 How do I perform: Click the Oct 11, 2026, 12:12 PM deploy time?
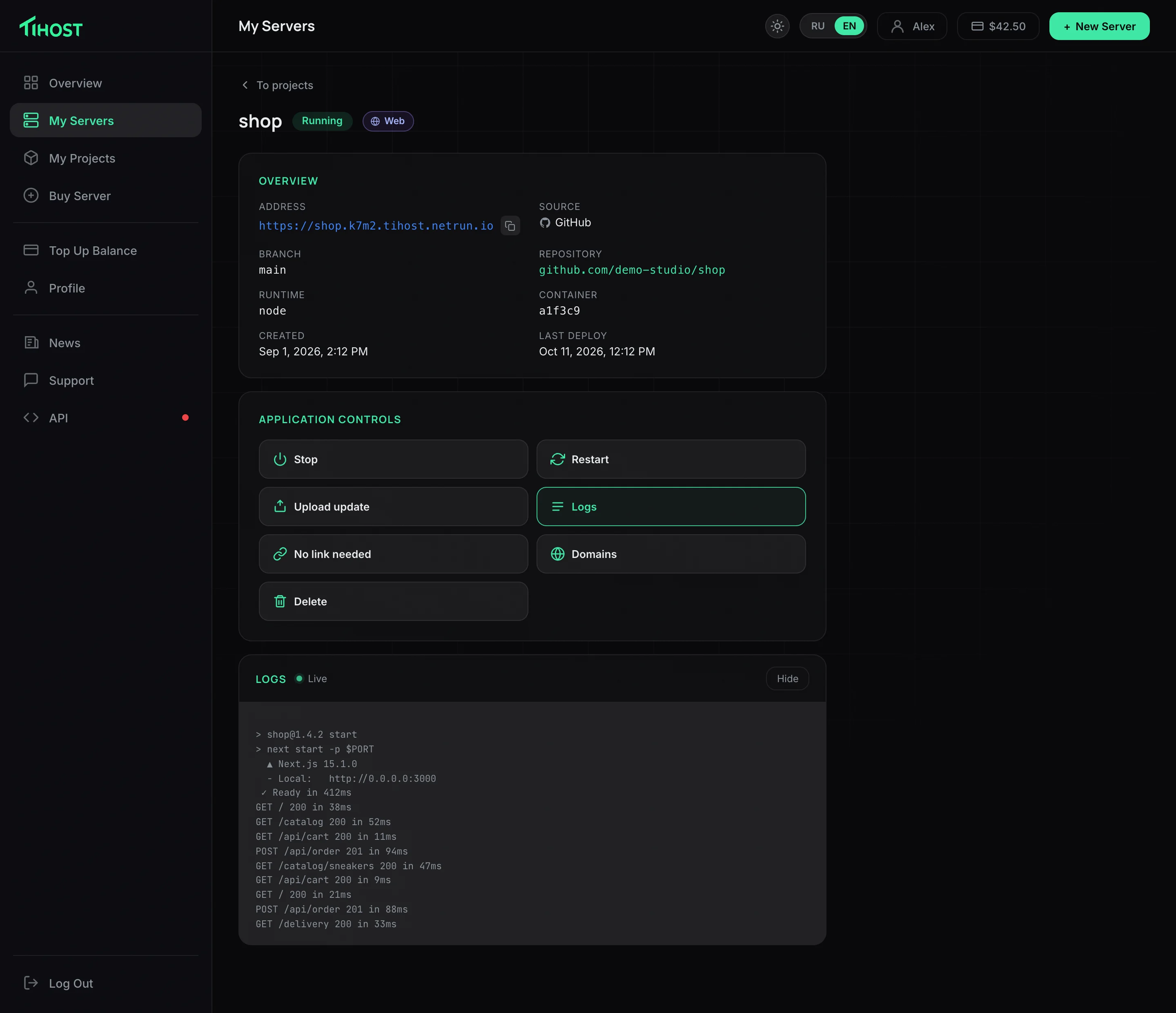tap(597, 351)
